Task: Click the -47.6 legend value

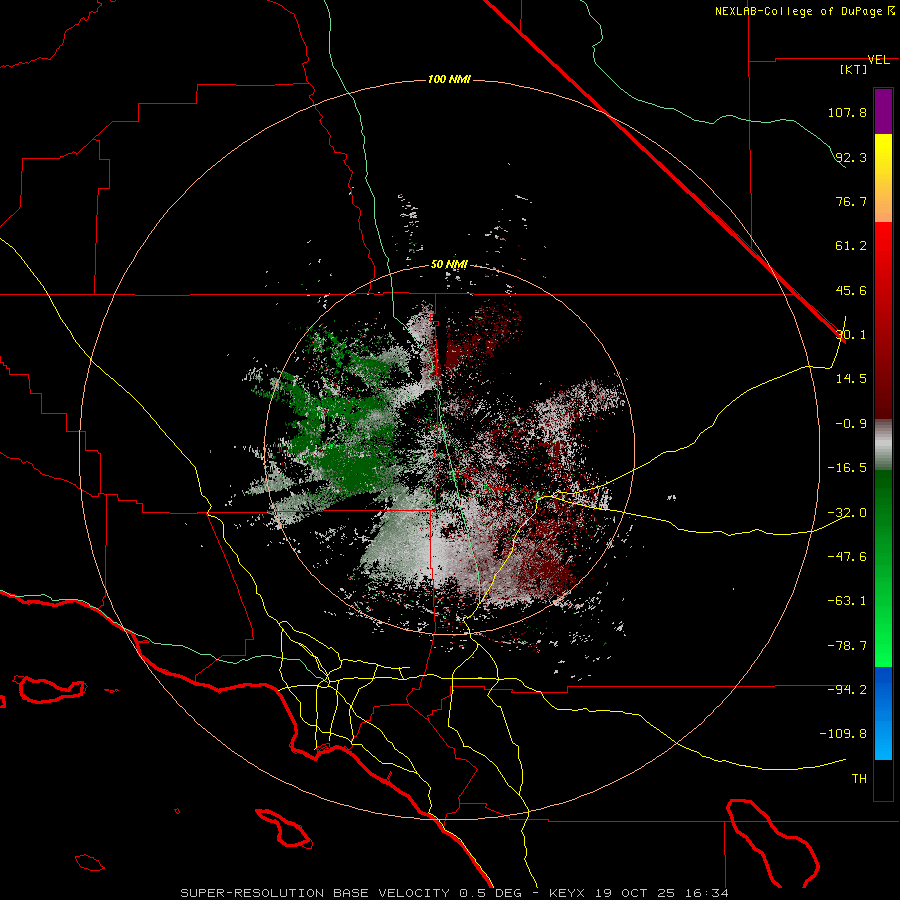Action: coord(847,557)
